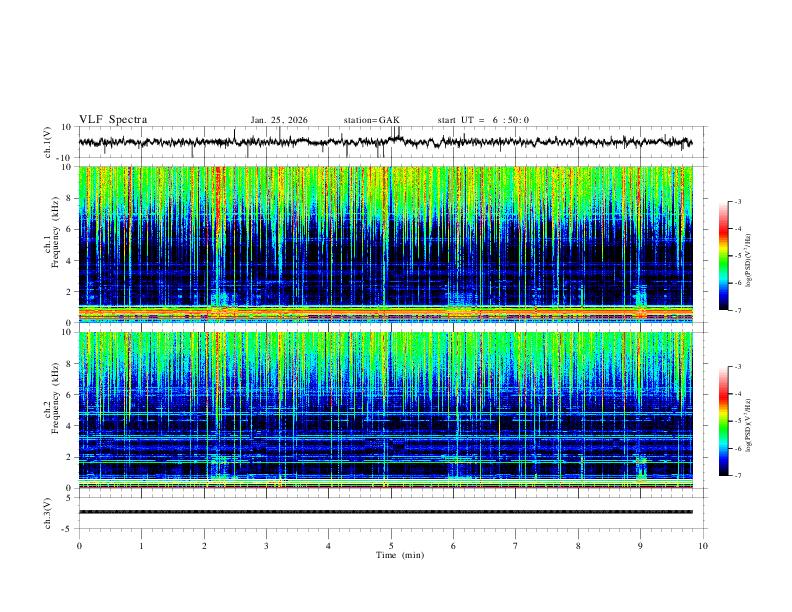Click the time axis tick '7'
This screenshot has width=792, height=612.
[516, 546]
